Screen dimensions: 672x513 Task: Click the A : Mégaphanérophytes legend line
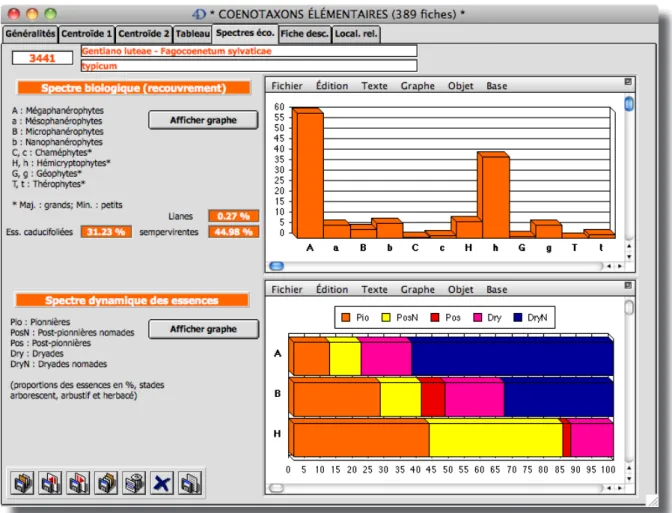tap(58, 111)
